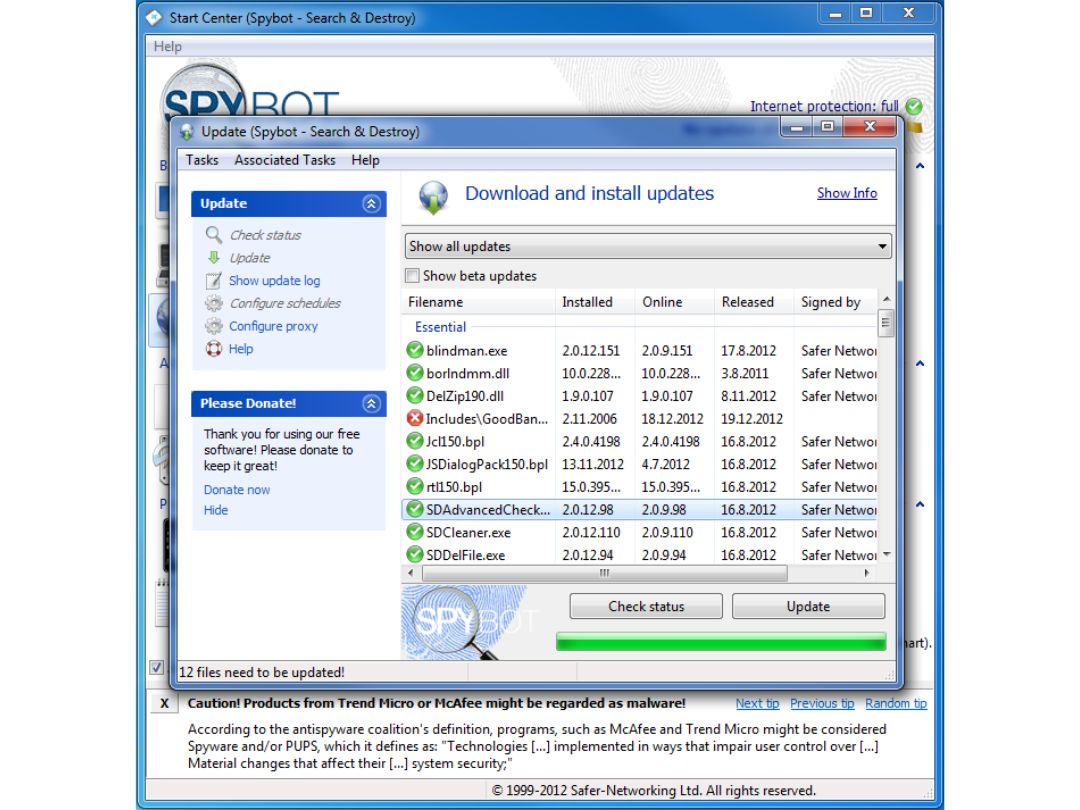Screen dimensions: 1080x810
Task: Enable Show beta updates checkbox
Action: 413,276
